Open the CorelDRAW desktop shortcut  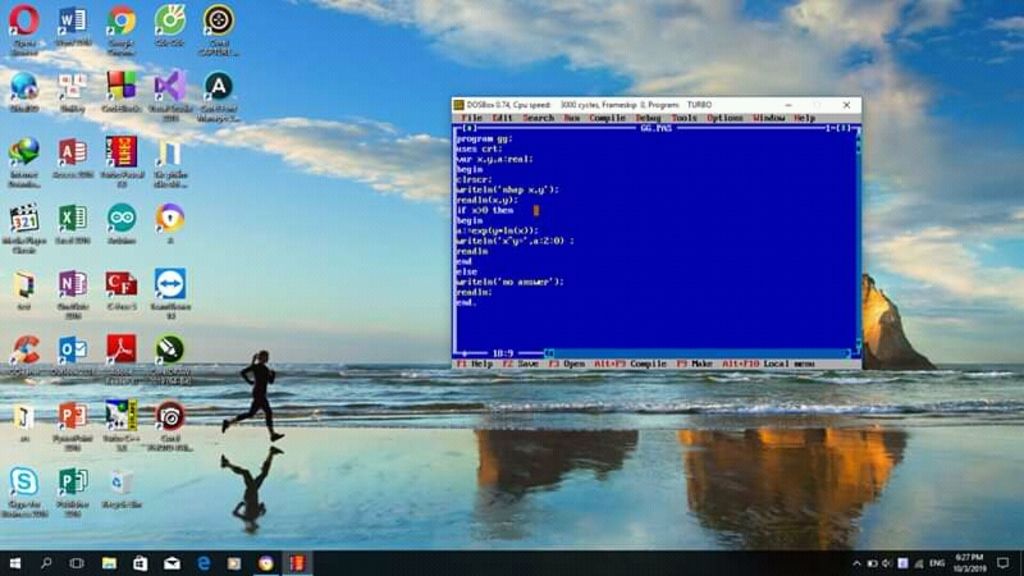coord(170,350)
